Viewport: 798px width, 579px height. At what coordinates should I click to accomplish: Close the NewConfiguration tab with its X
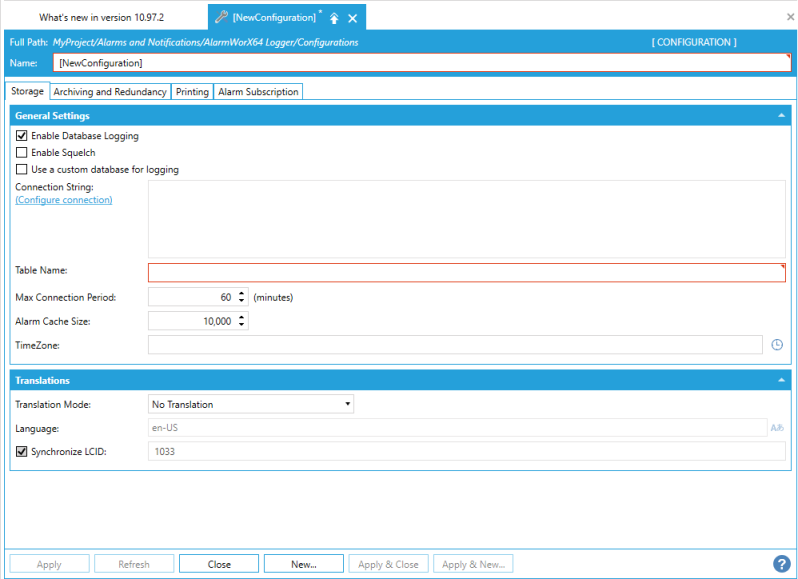click(352, 18)
